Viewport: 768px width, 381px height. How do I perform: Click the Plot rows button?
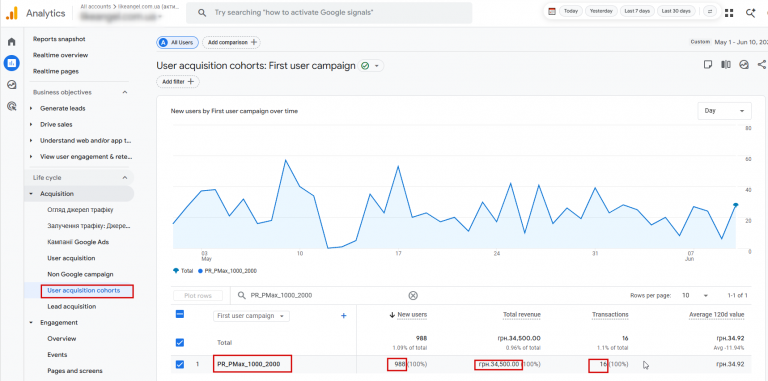(198, 295)
